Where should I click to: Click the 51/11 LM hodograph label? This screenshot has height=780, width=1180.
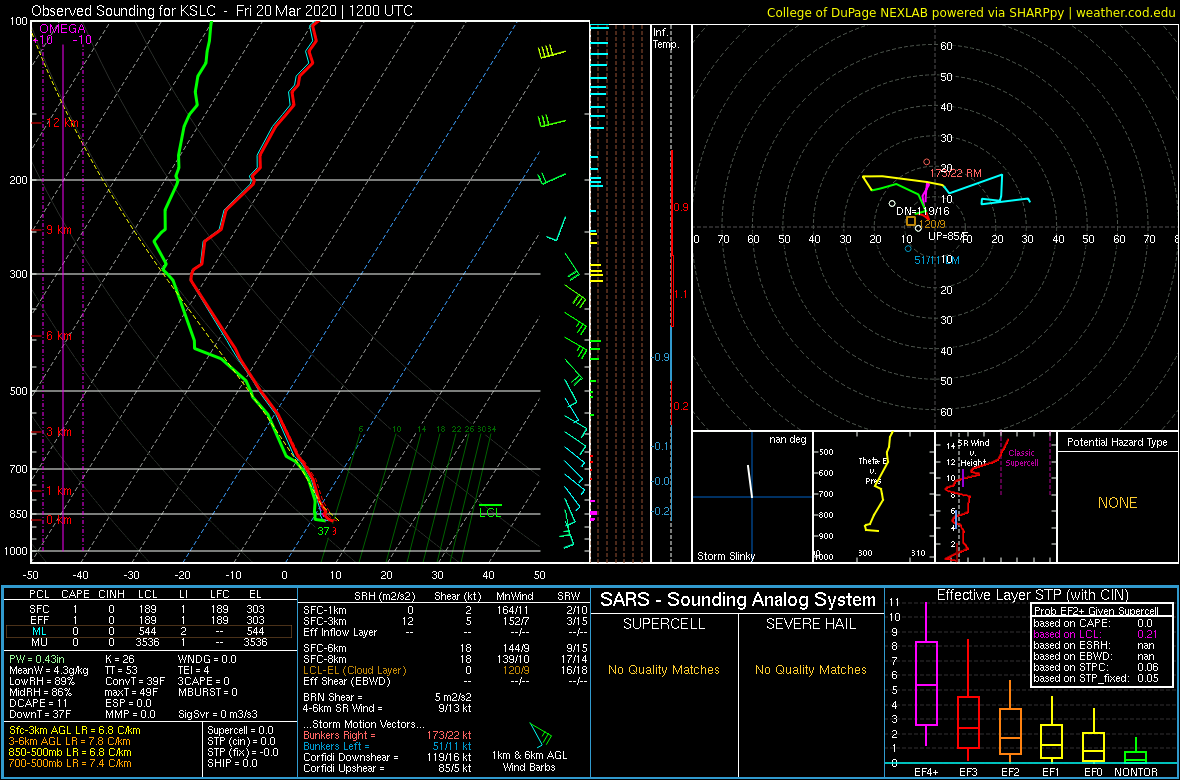pyautogui.click(x=936, y=260)
